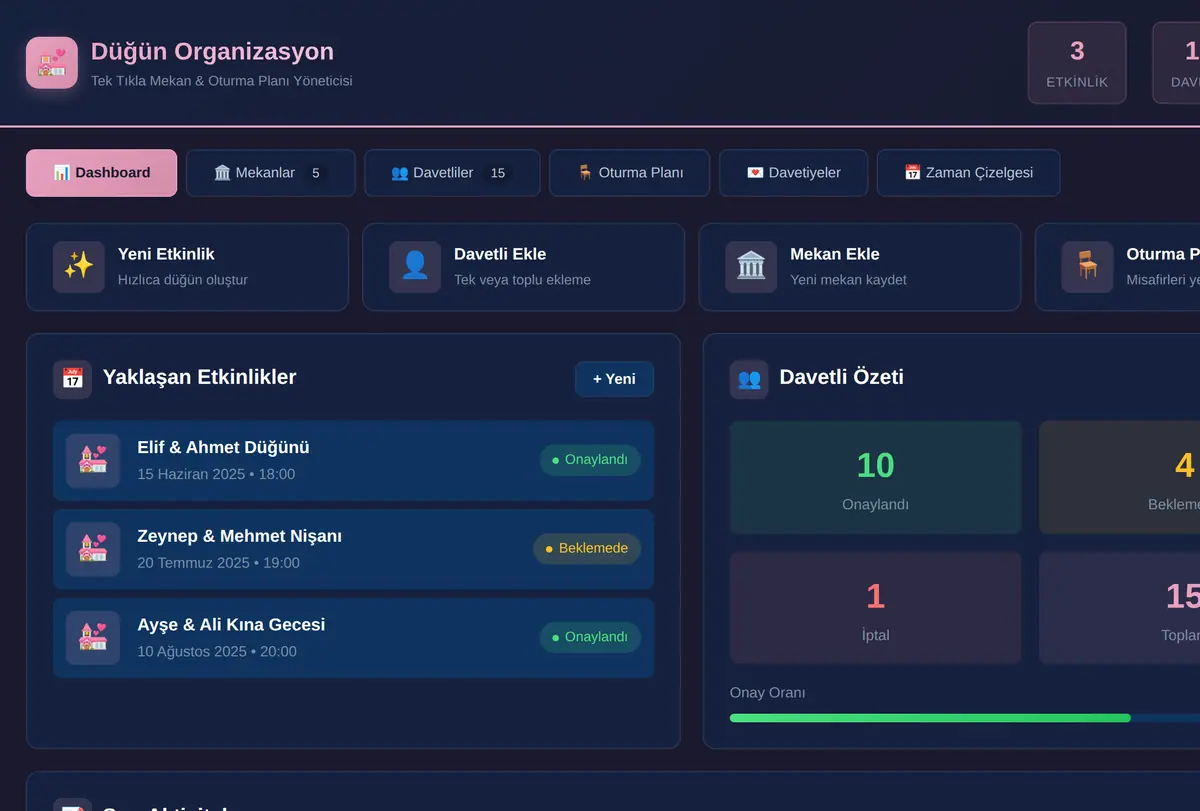1200x811 pixels.
Task: Click the date 10 Ağustos 2025 • 20:00
Action: pyautogui.click(x=217, y=652)
